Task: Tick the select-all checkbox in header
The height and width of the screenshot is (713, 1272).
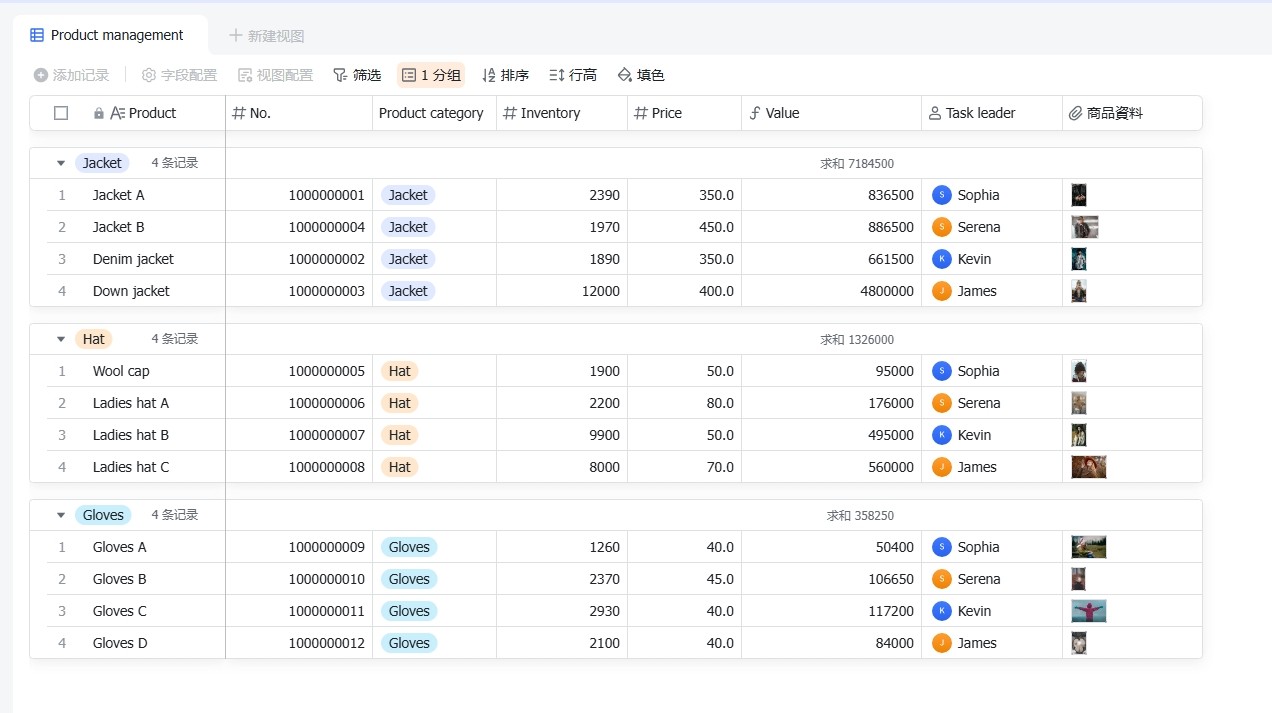Action: [61, 113]
